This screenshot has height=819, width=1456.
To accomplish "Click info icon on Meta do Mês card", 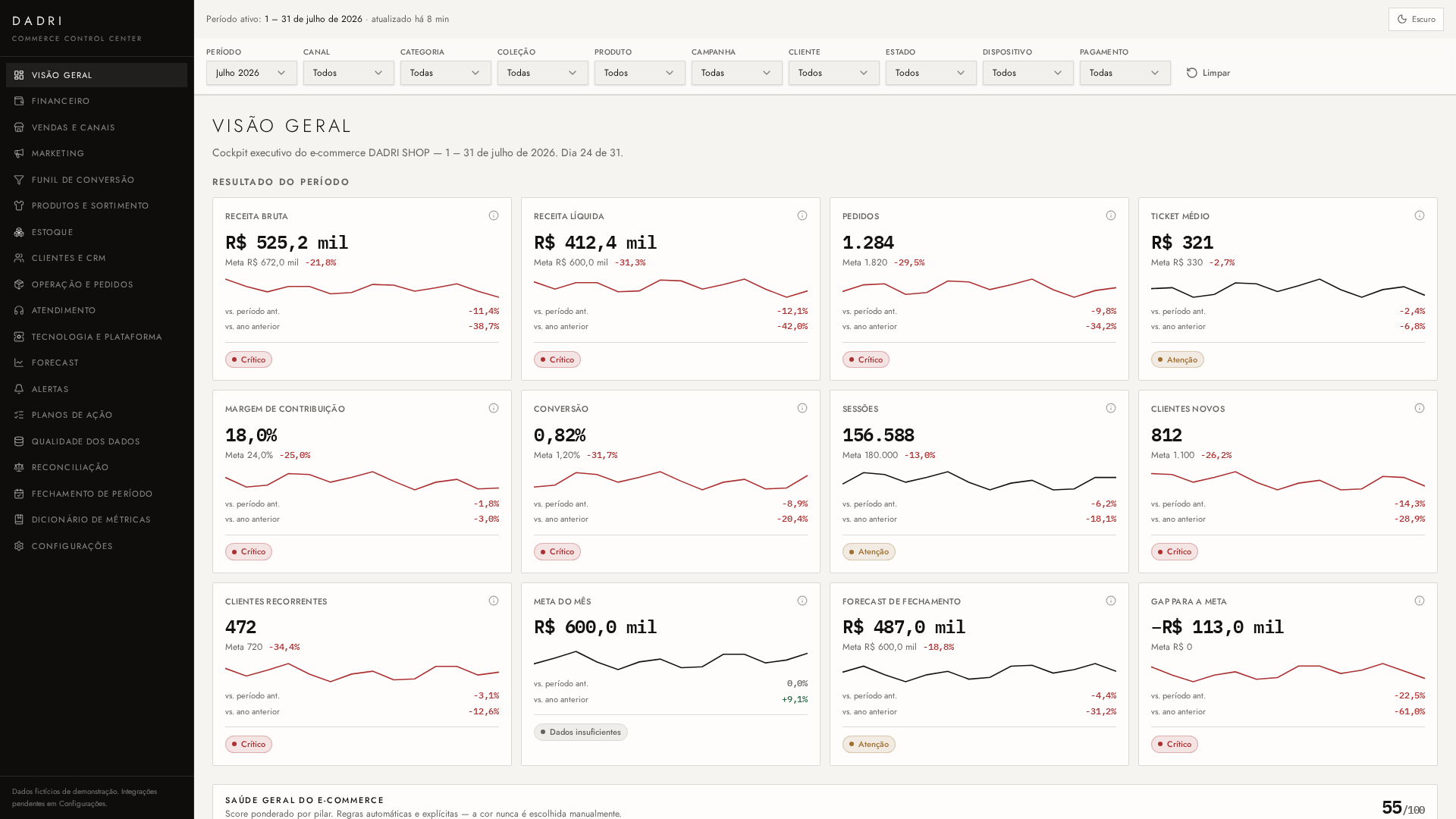I will pyautogui.click(x=802, y=601).
